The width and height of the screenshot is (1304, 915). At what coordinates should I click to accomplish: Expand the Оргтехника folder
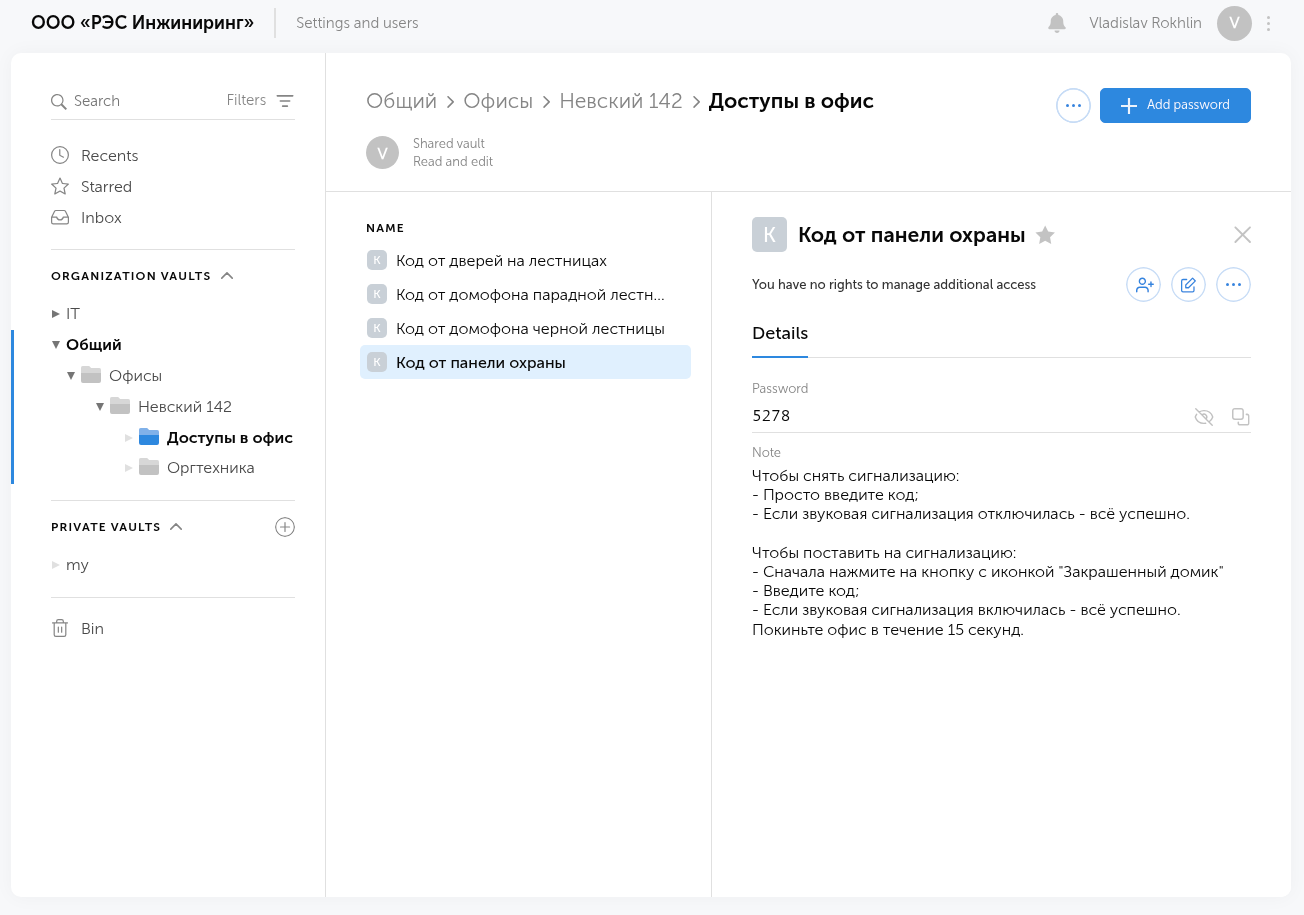129,468
